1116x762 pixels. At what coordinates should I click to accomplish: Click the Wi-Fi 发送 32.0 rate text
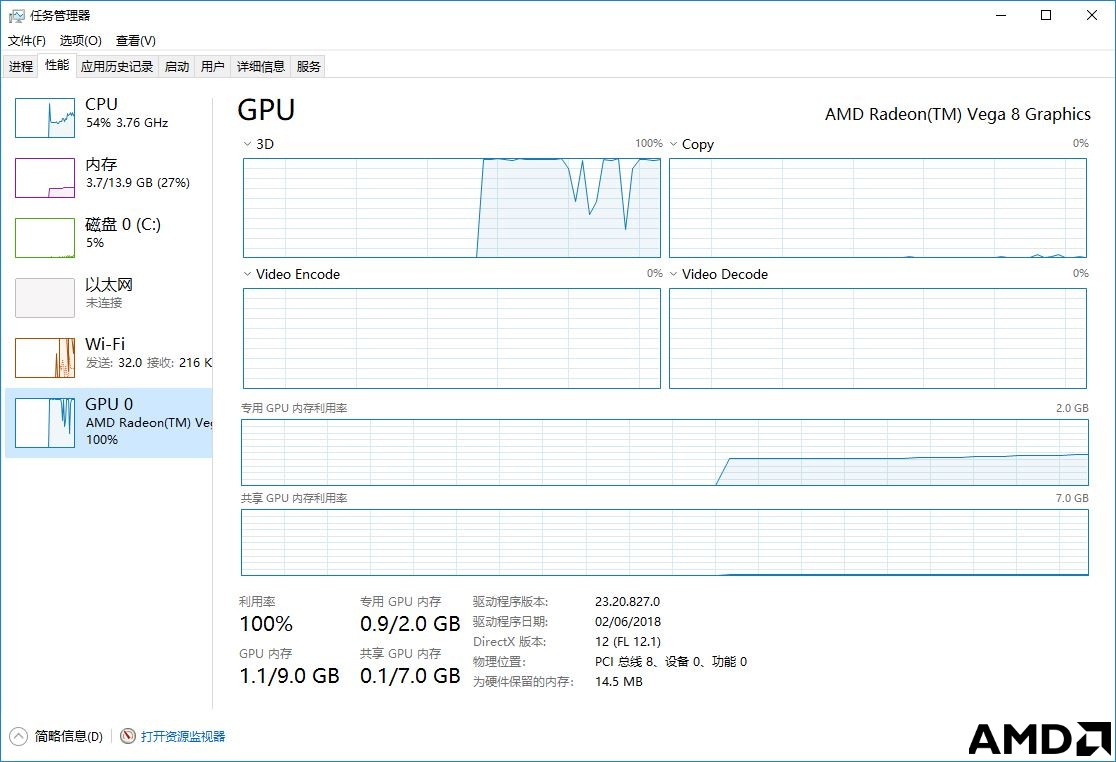pyautogui.click(x=114, y=363)
